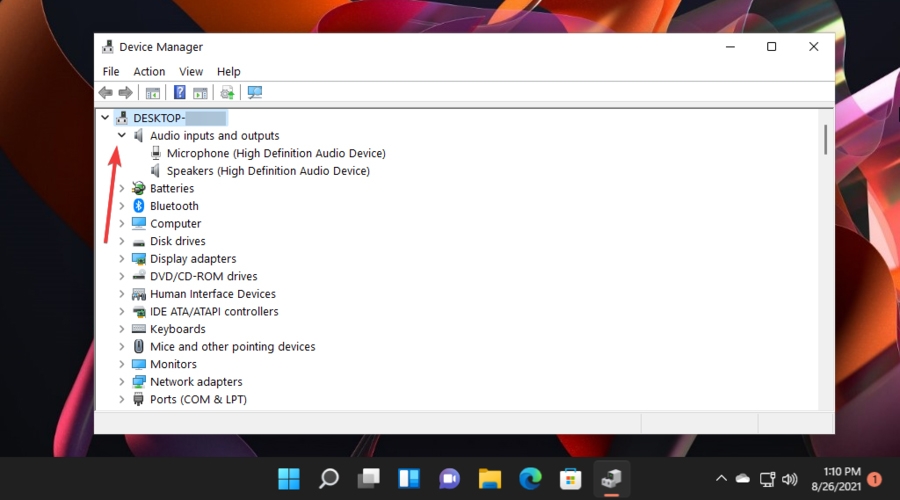
Task: Expand the Network adapters chevron
Action: click(x=122, y=382)
